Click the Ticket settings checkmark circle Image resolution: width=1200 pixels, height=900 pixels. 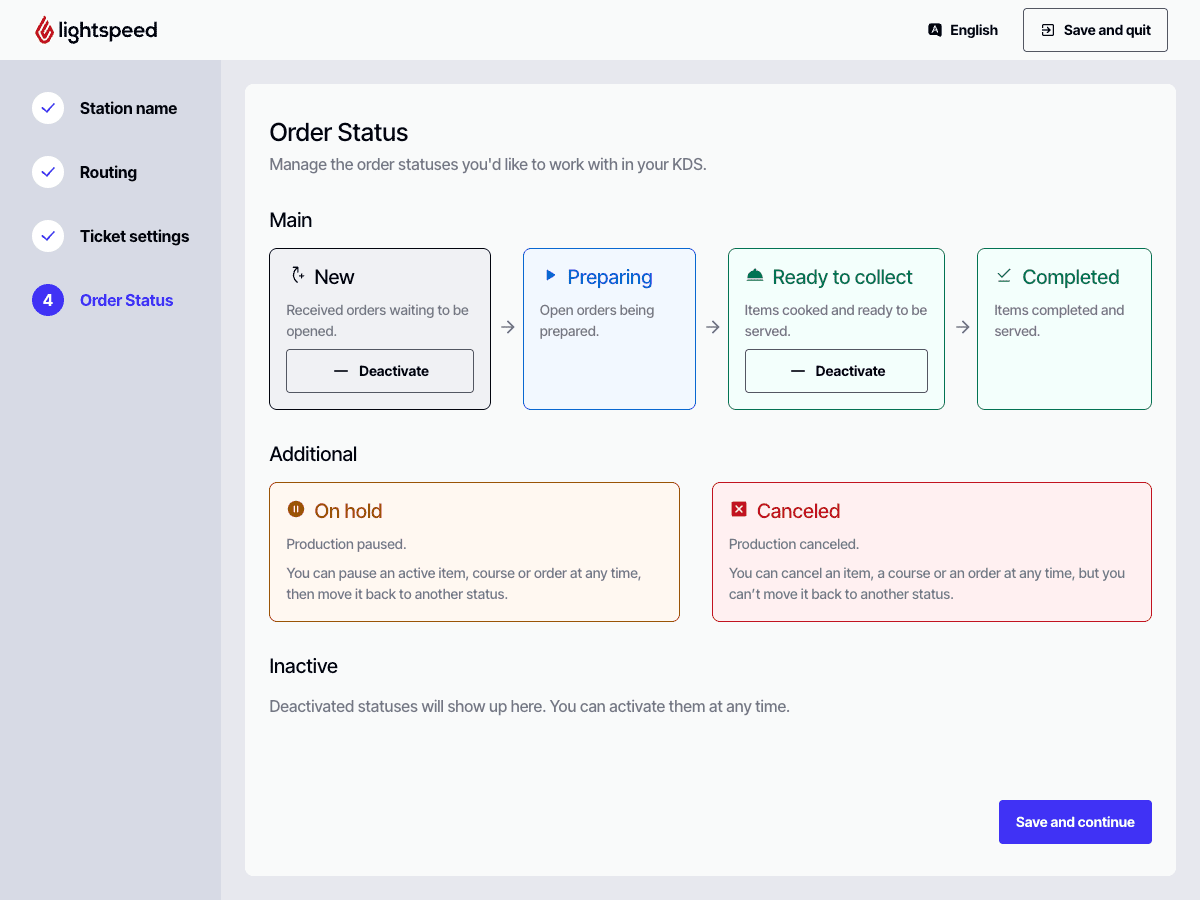tap(48, 236)
